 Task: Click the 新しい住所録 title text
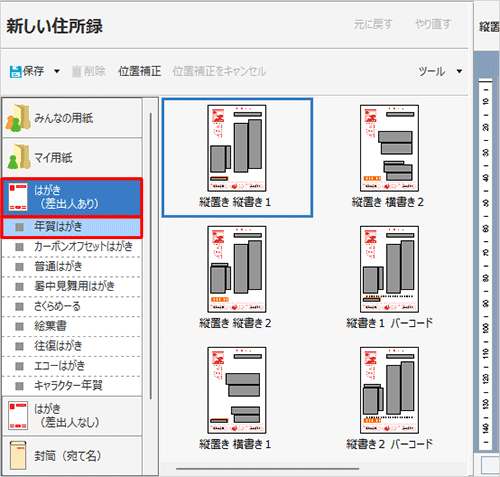coord(54,26)
